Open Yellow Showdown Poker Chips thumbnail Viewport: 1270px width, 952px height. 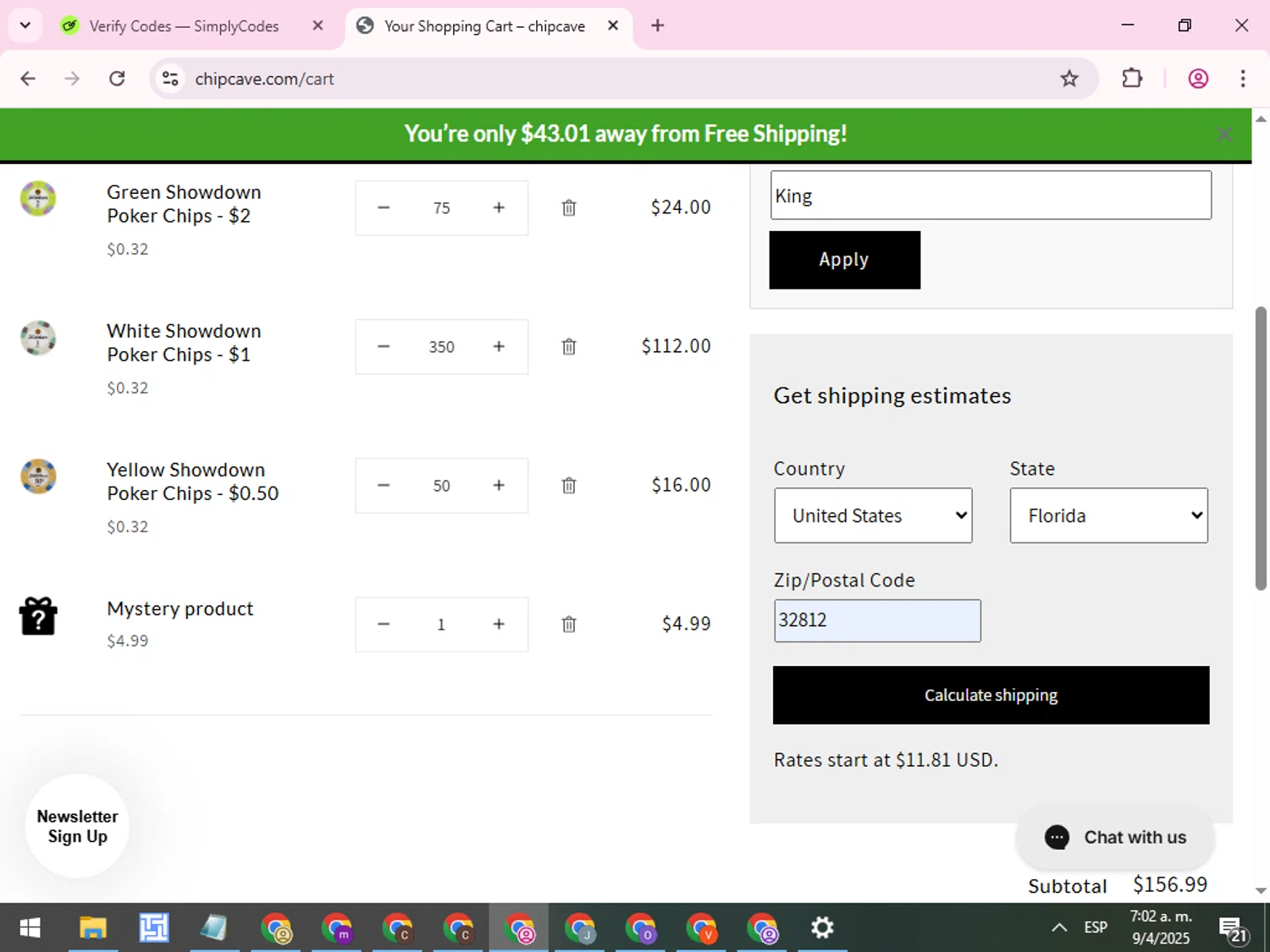(38, 476)
